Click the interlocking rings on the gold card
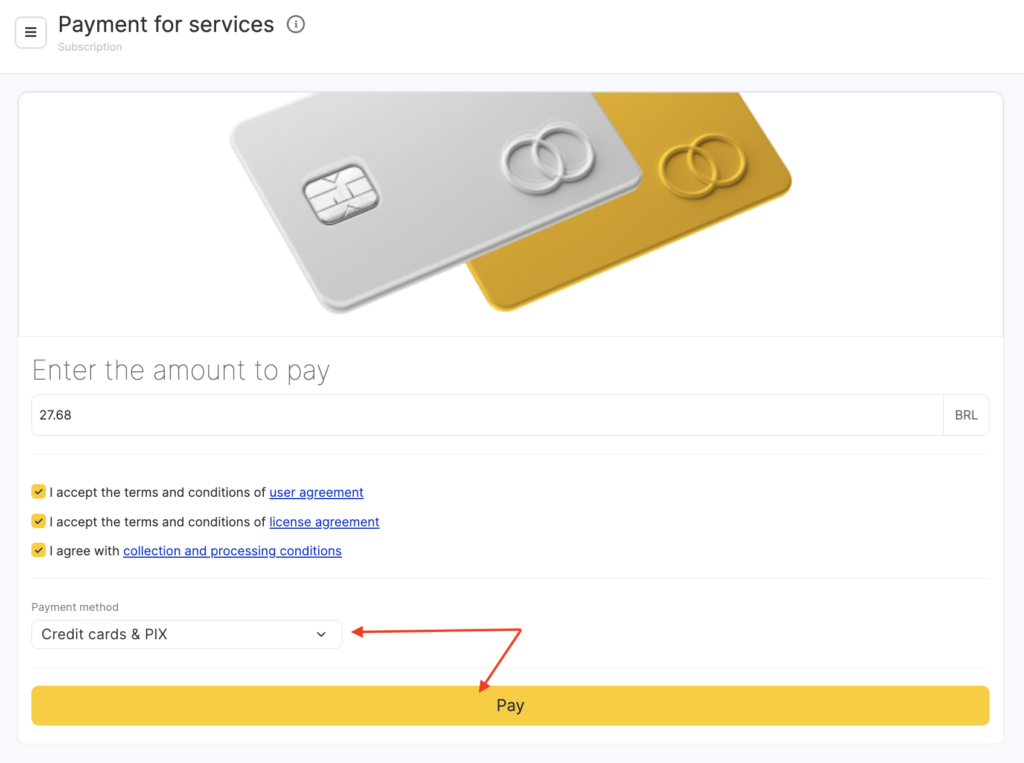Image resolution: width=1024 pixels, height=763 pixels. pyautogui.click(x=702, y=164)
